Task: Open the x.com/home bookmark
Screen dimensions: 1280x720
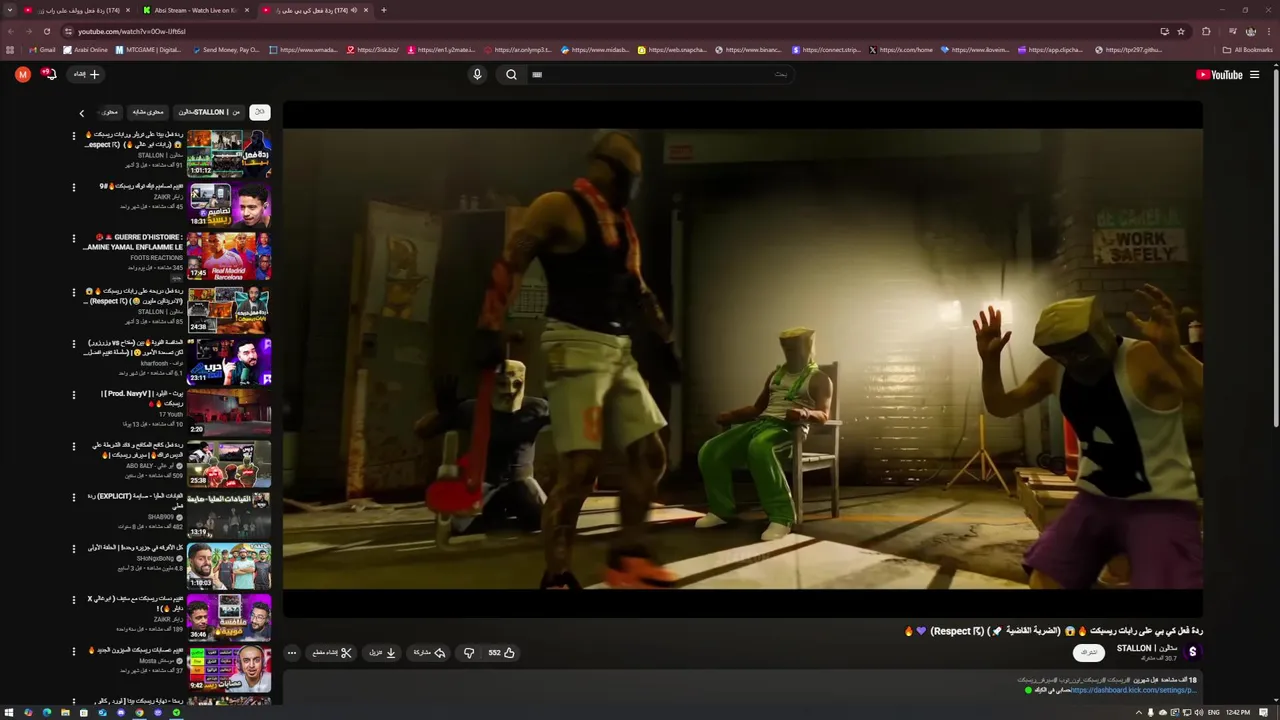Action: 901,50
